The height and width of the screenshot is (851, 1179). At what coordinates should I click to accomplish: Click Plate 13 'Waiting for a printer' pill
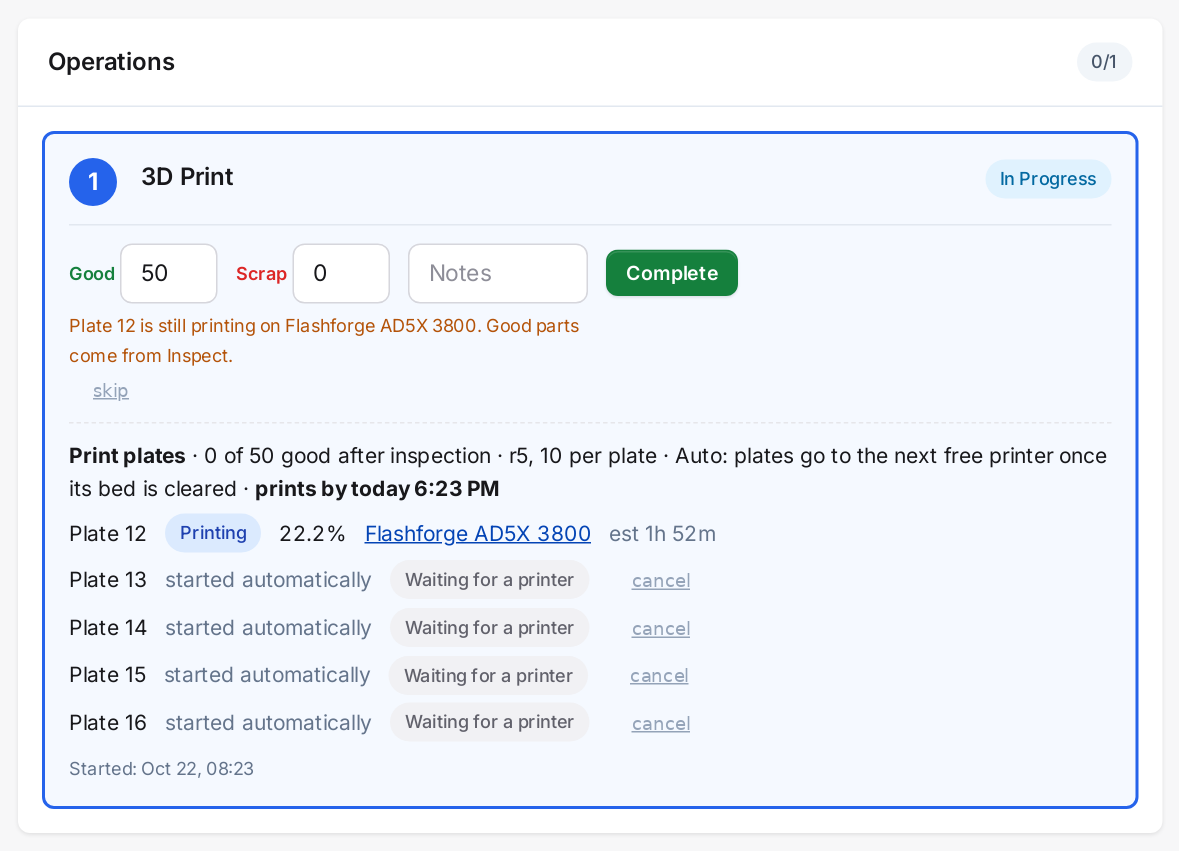click(489, 580)
